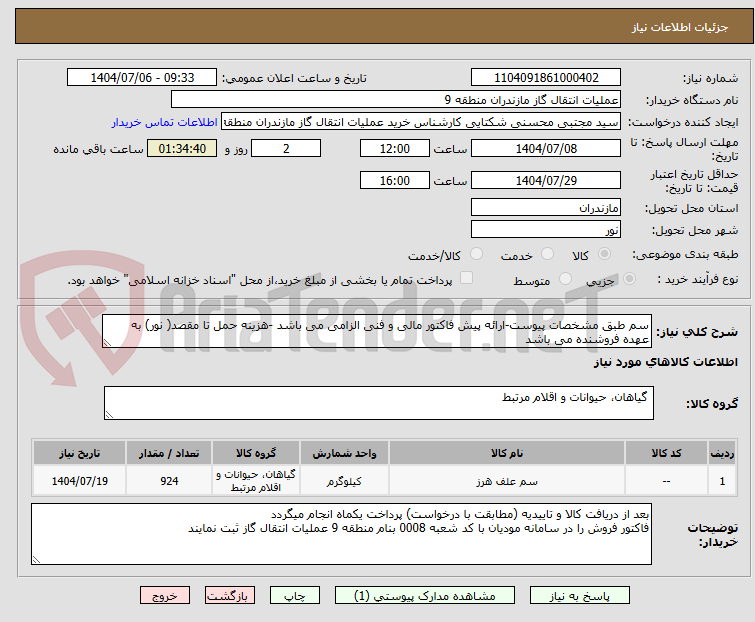Click the need date cell 1404/07/19
This screenshot has height=622, width=755.
coord(79,481)
